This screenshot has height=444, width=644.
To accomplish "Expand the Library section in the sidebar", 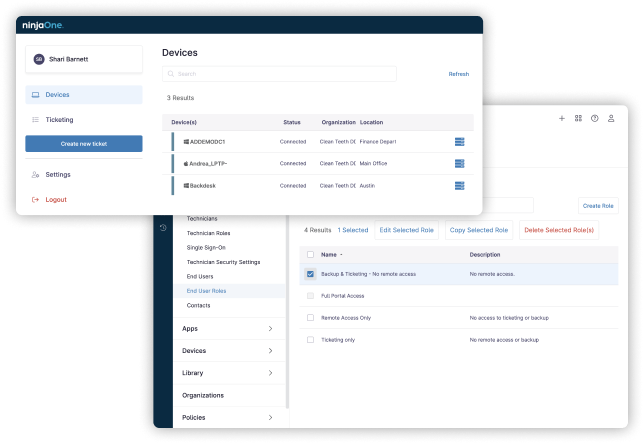I will coord(270,372).
